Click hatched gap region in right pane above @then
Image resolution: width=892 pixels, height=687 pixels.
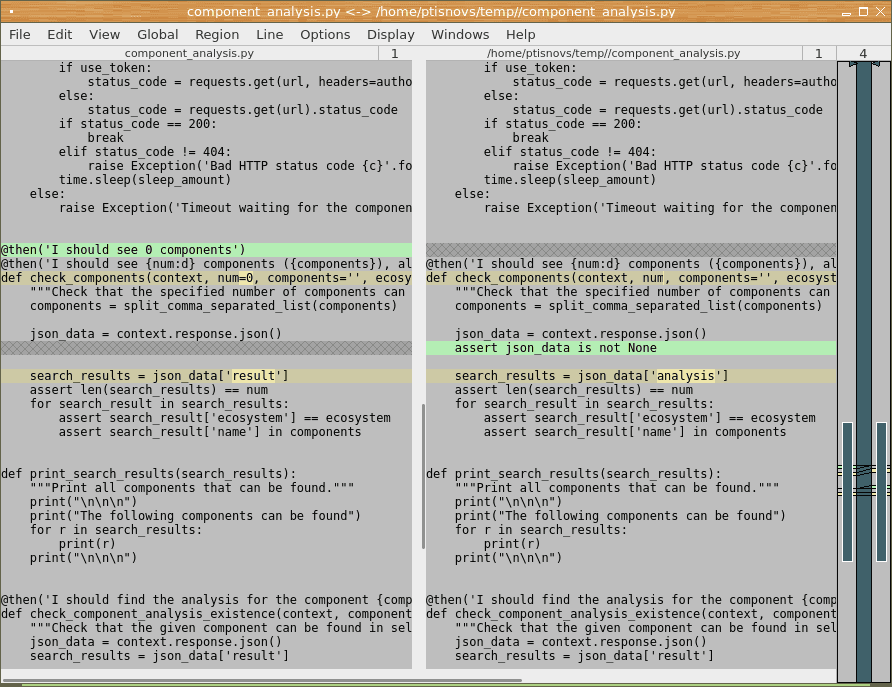(x=631, y=250)
